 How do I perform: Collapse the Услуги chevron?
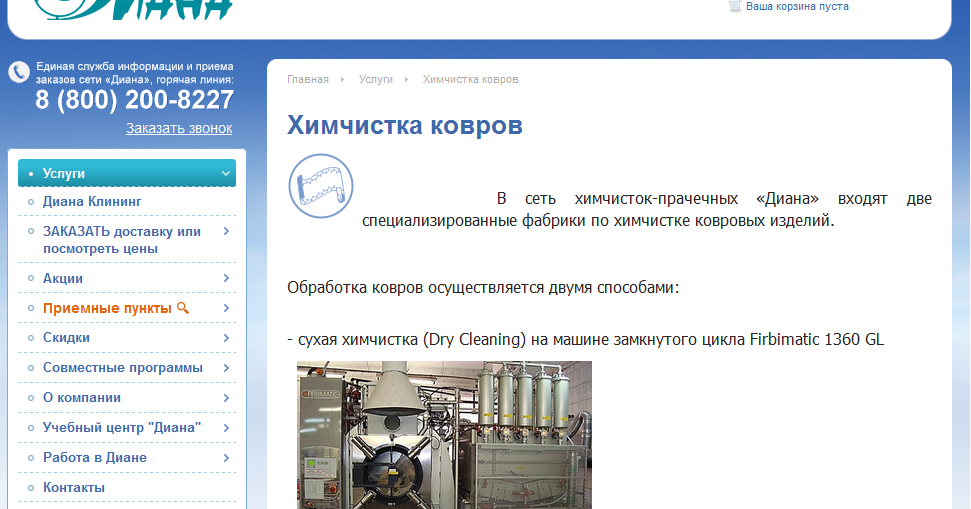pos(226,173)
